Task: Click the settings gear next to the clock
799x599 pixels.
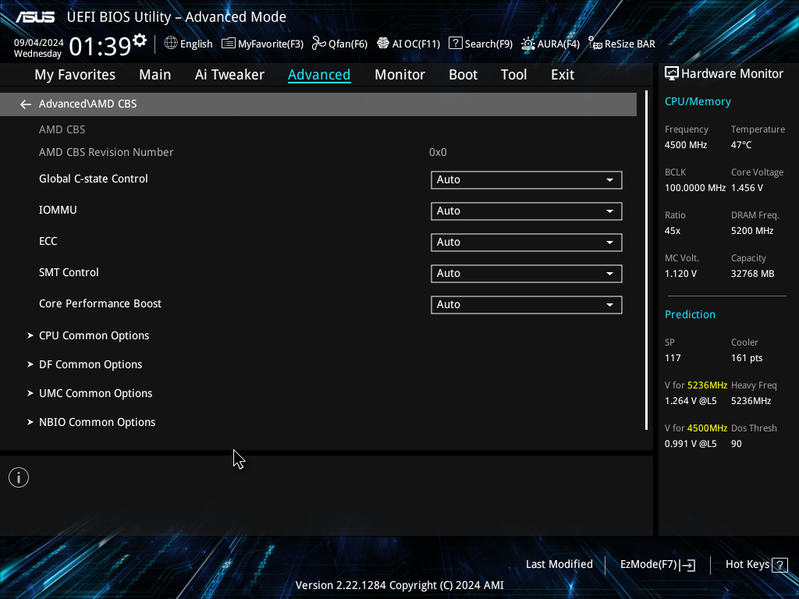Action: [x=140, y=40]
